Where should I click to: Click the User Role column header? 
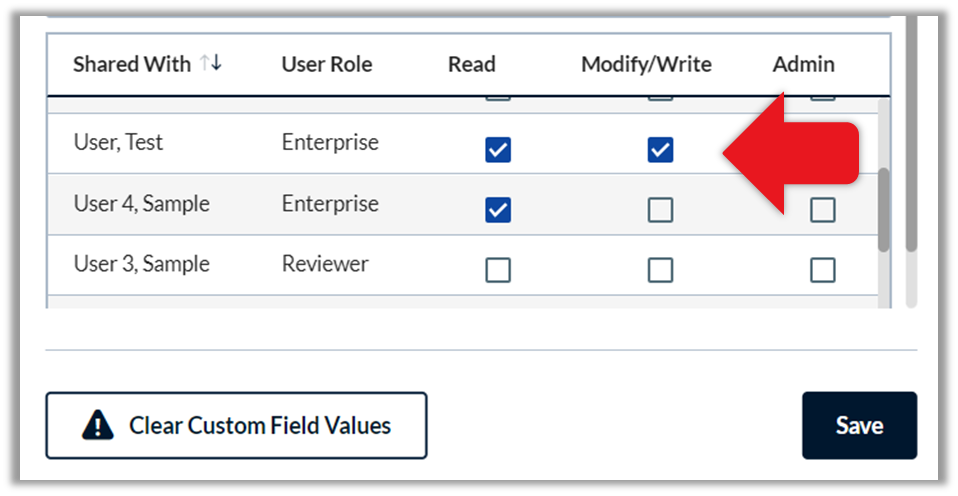pos(327,64)
